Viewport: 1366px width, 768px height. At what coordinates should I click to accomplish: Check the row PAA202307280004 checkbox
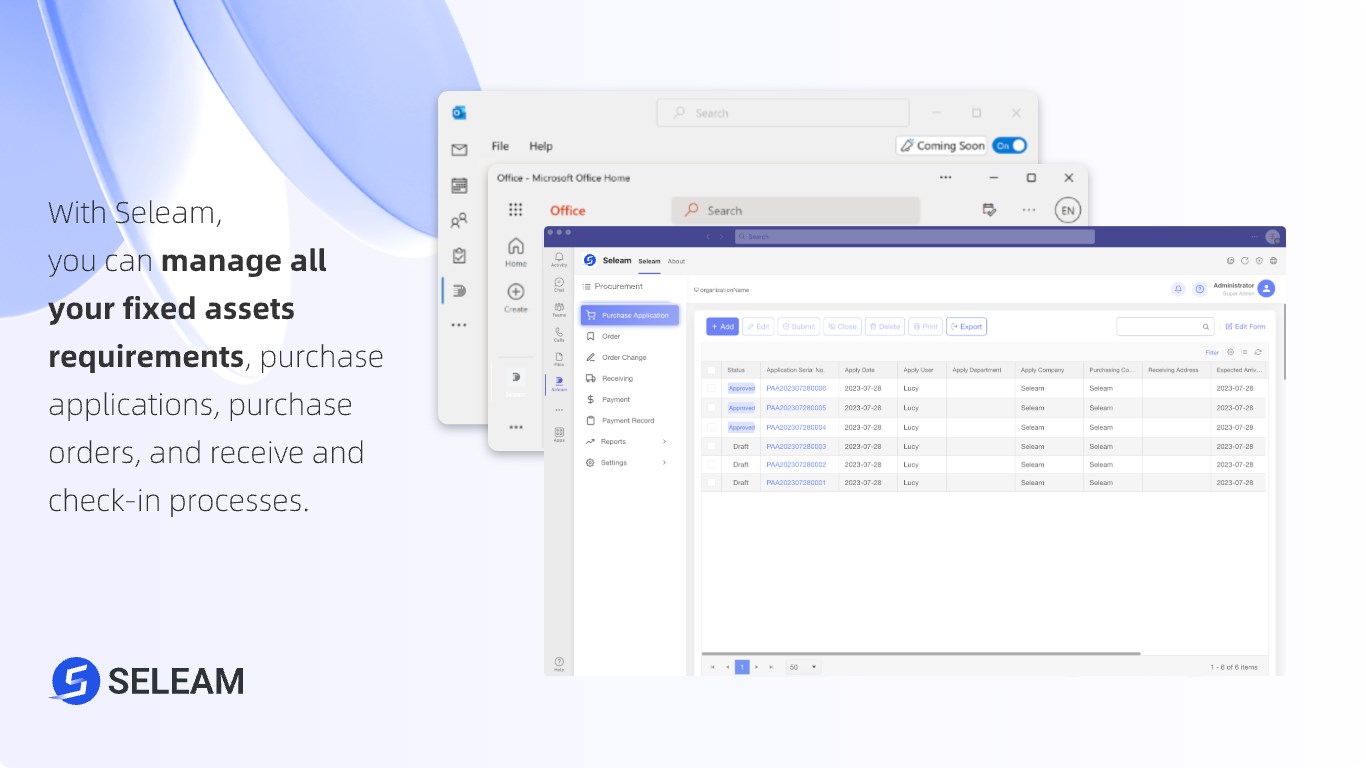point(711,427)
